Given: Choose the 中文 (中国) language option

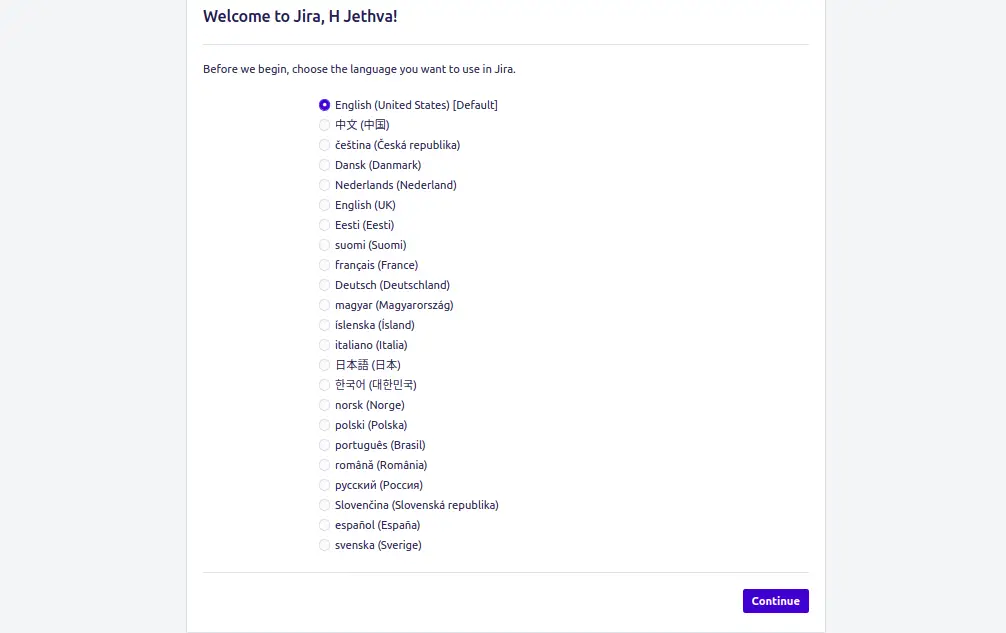Looking at the screenshot, I should [325, 125].
